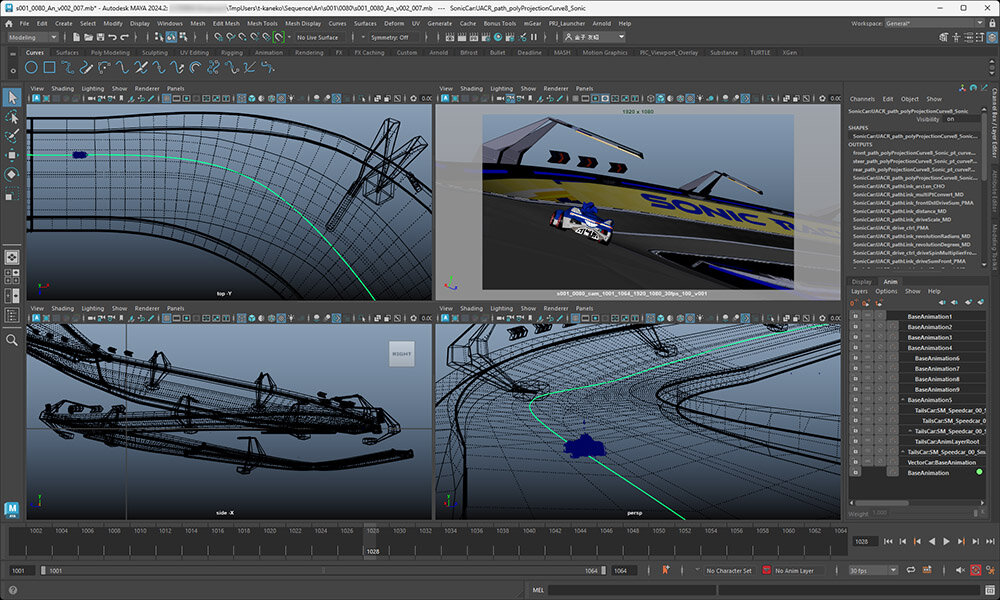Switch to the Animation shelf tab

[x=268, y=52]
